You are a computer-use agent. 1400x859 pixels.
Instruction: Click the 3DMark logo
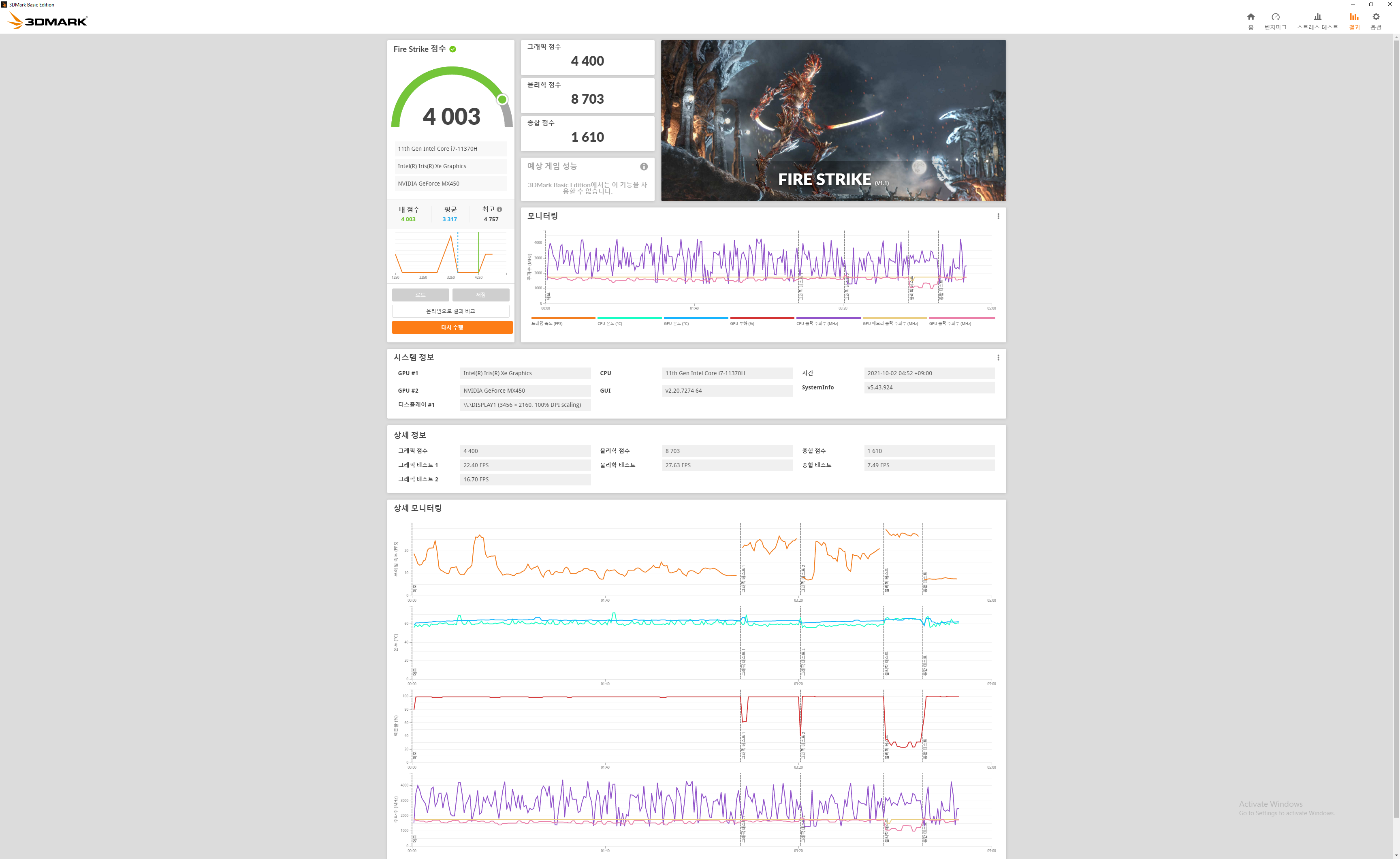48,21
